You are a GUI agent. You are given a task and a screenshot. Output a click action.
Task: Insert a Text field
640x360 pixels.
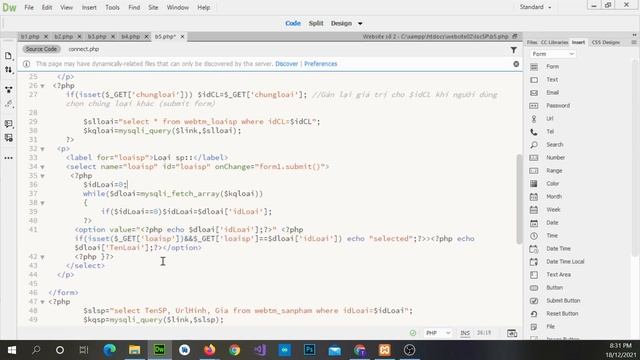pyautogui.click(x=552, y=80)
